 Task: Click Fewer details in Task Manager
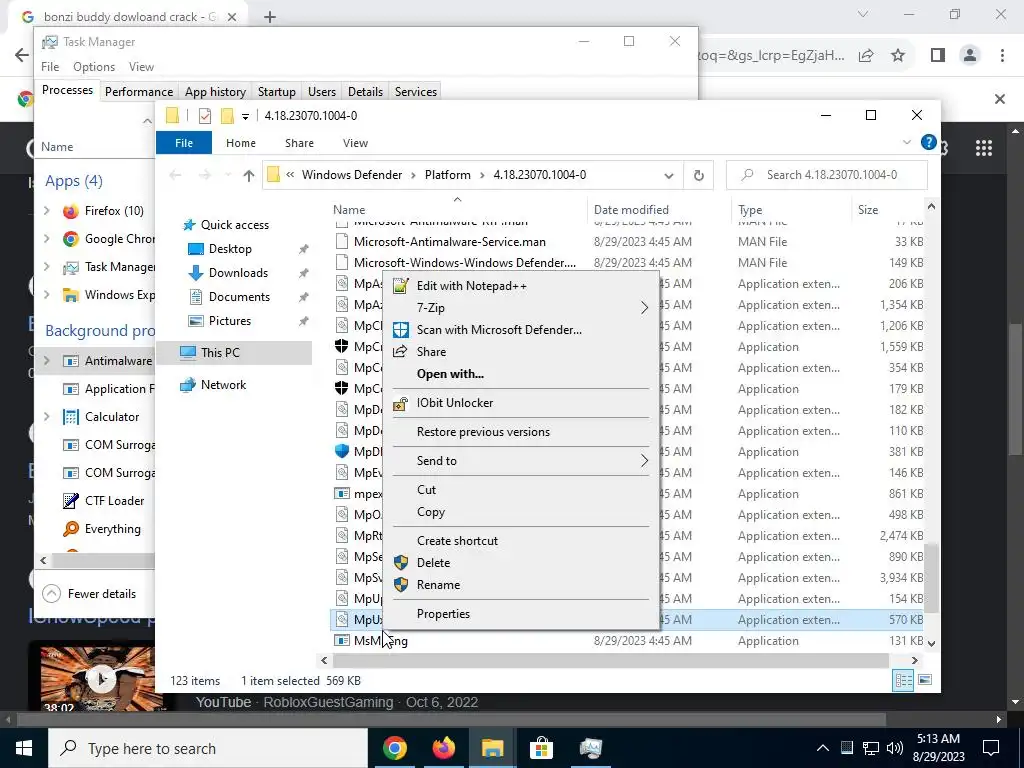(x=89, y=594)
